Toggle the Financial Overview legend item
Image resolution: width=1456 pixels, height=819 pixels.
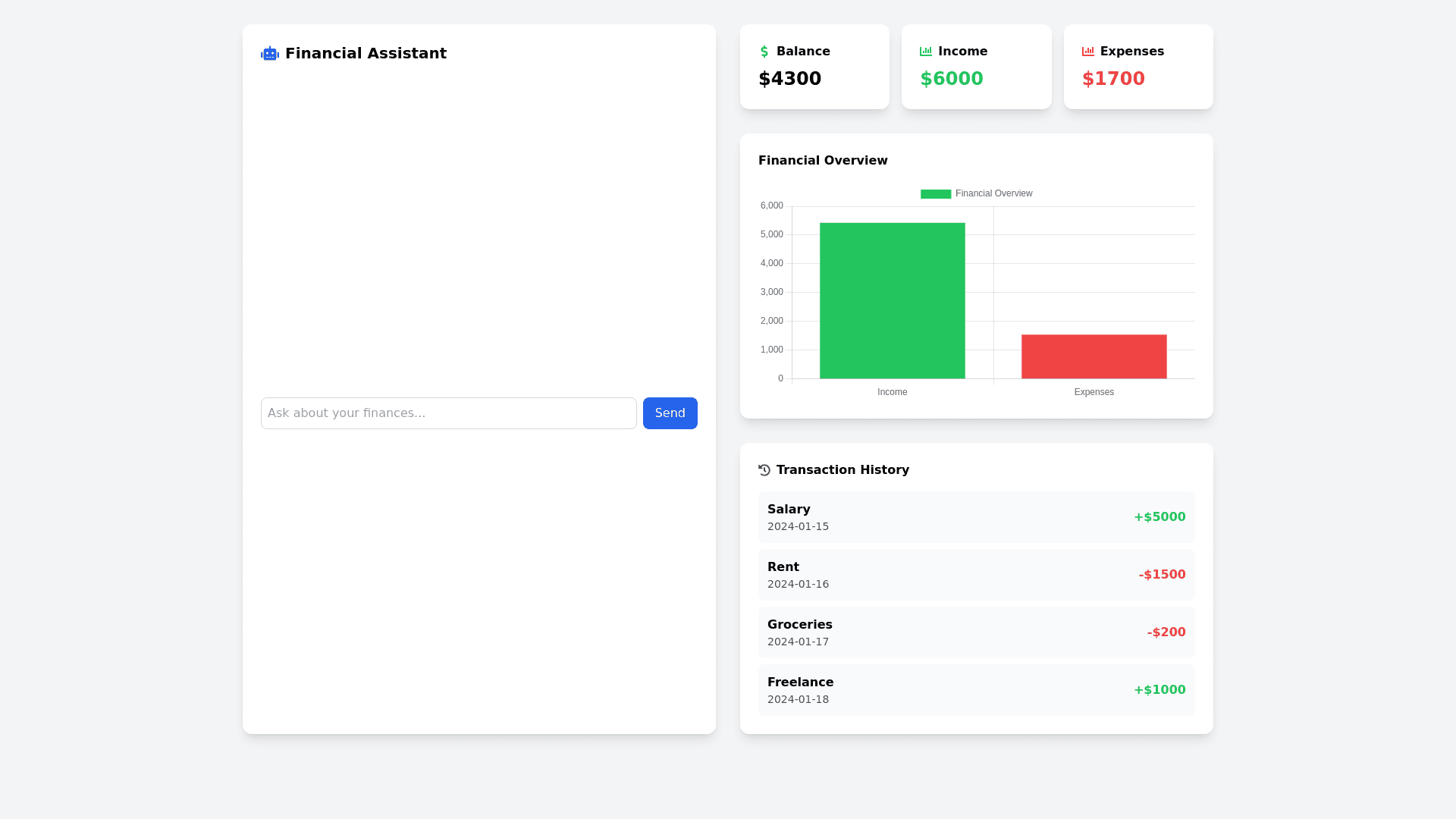993,193
